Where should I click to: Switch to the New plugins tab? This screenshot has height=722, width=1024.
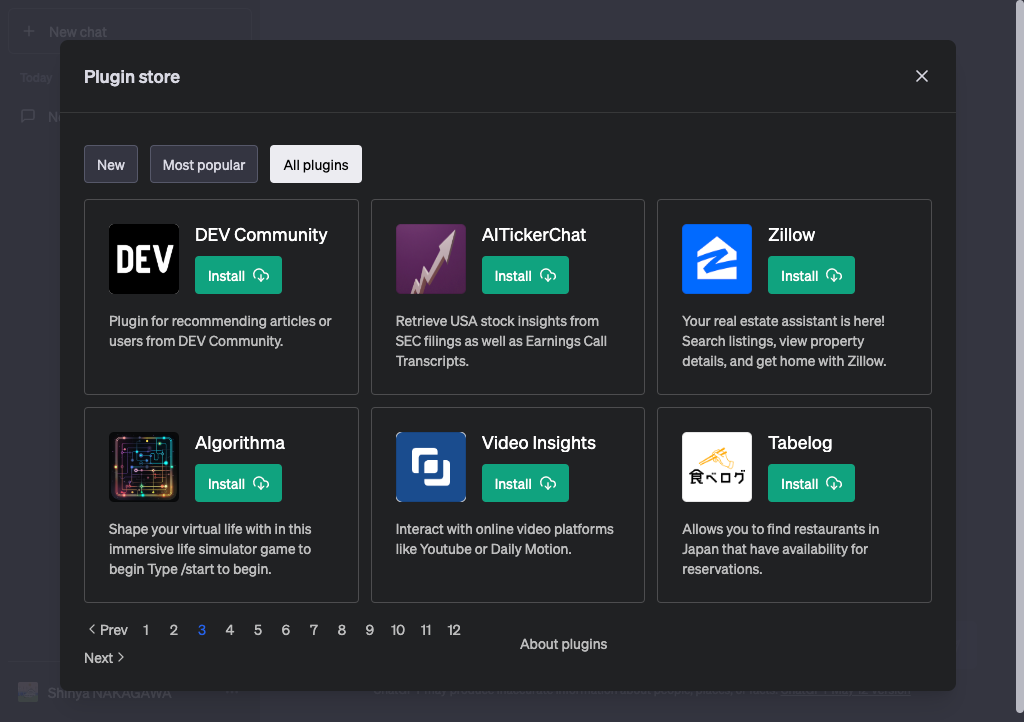coord(111,165)
